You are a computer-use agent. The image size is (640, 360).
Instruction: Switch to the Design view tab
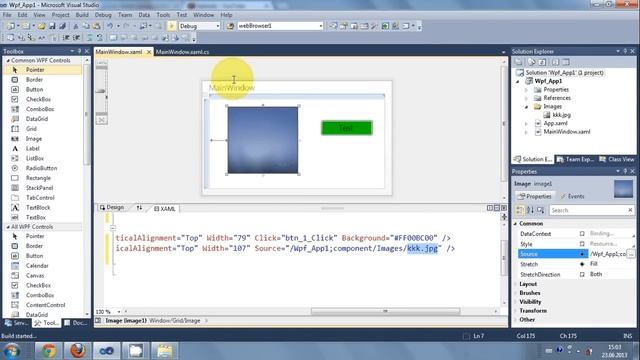pos(112,208)
